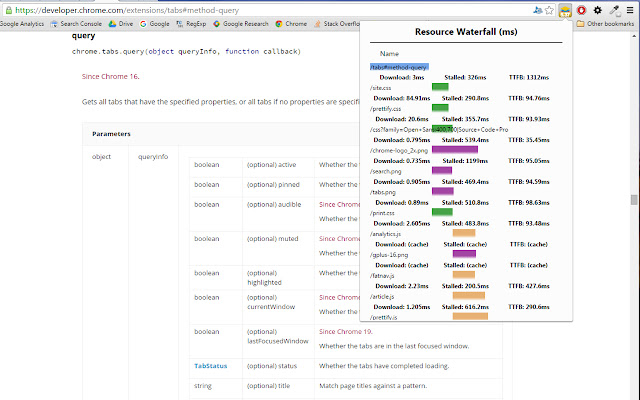640x400 pixels.
Task: Click the purple bar under /chrome-logo_2x.png
Action: tap(454, 150)
